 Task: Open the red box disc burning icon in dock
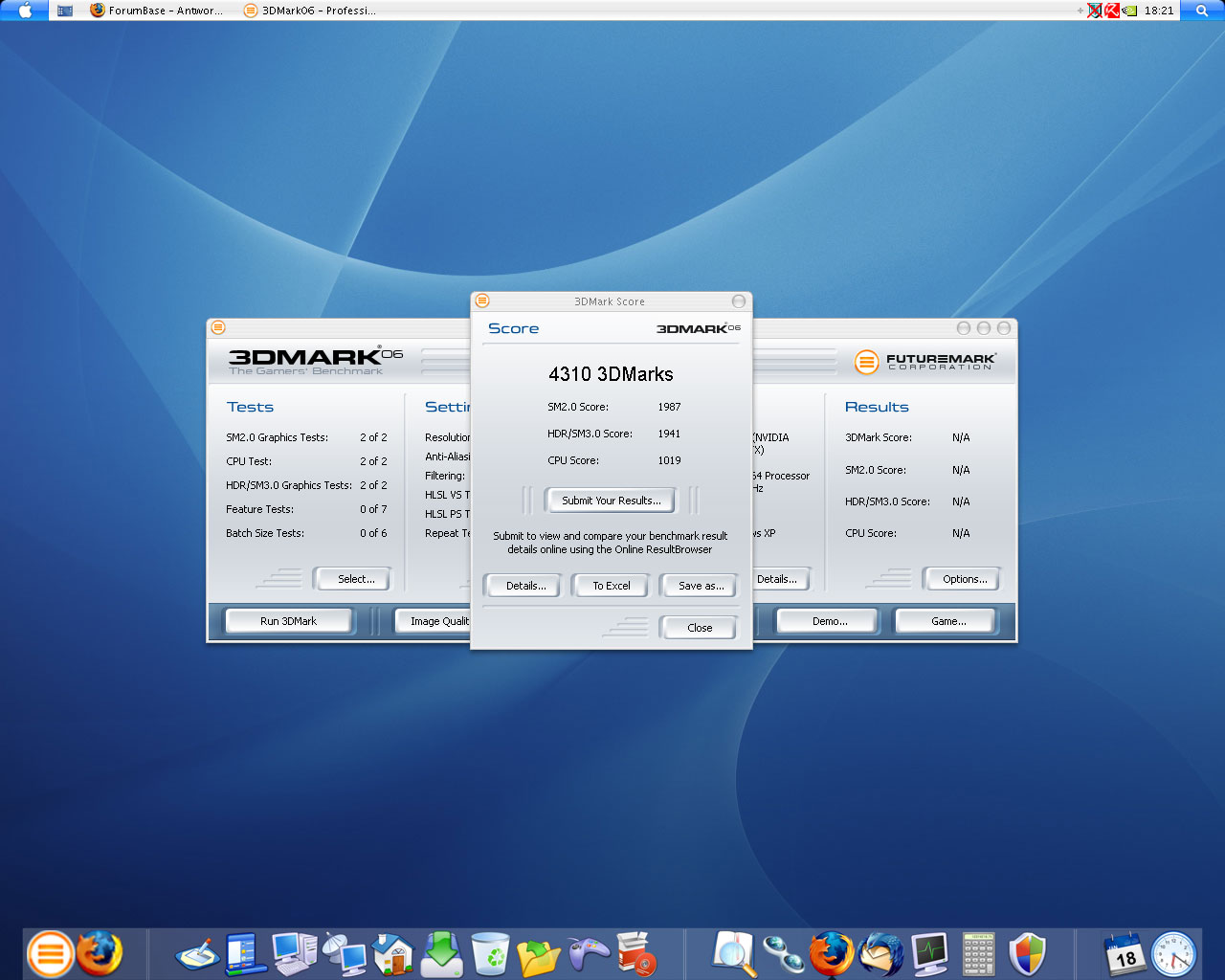(x=636, y=954)
